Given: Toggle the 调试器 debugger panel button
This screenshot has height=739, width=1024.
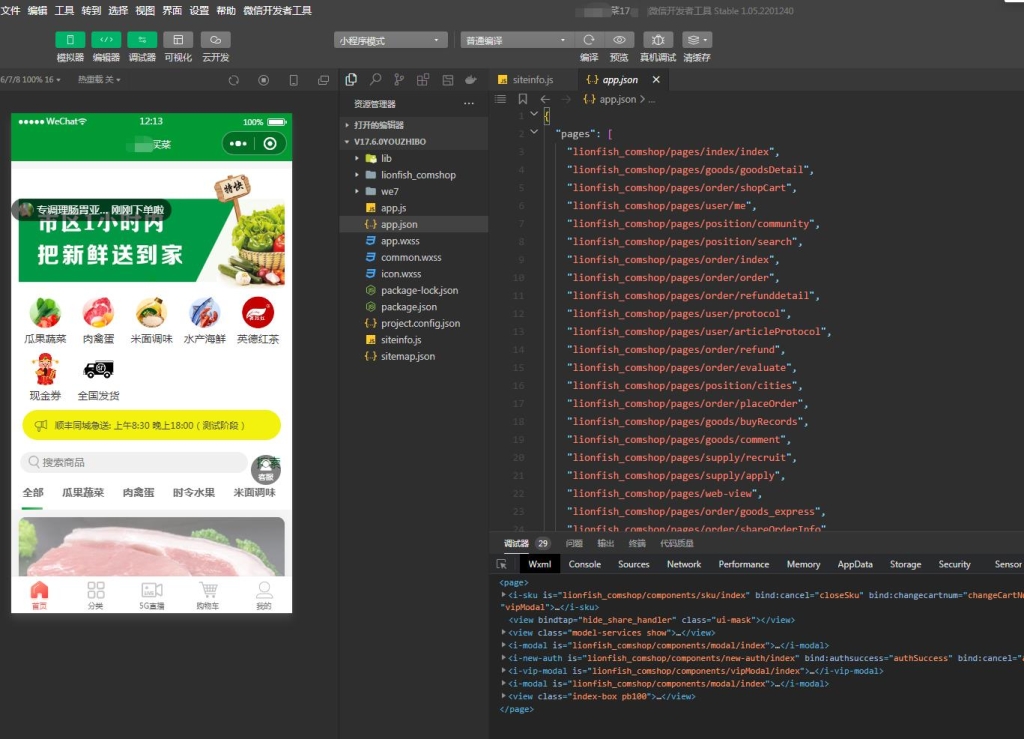Looking at the screenshot, I should pos(142,40).
